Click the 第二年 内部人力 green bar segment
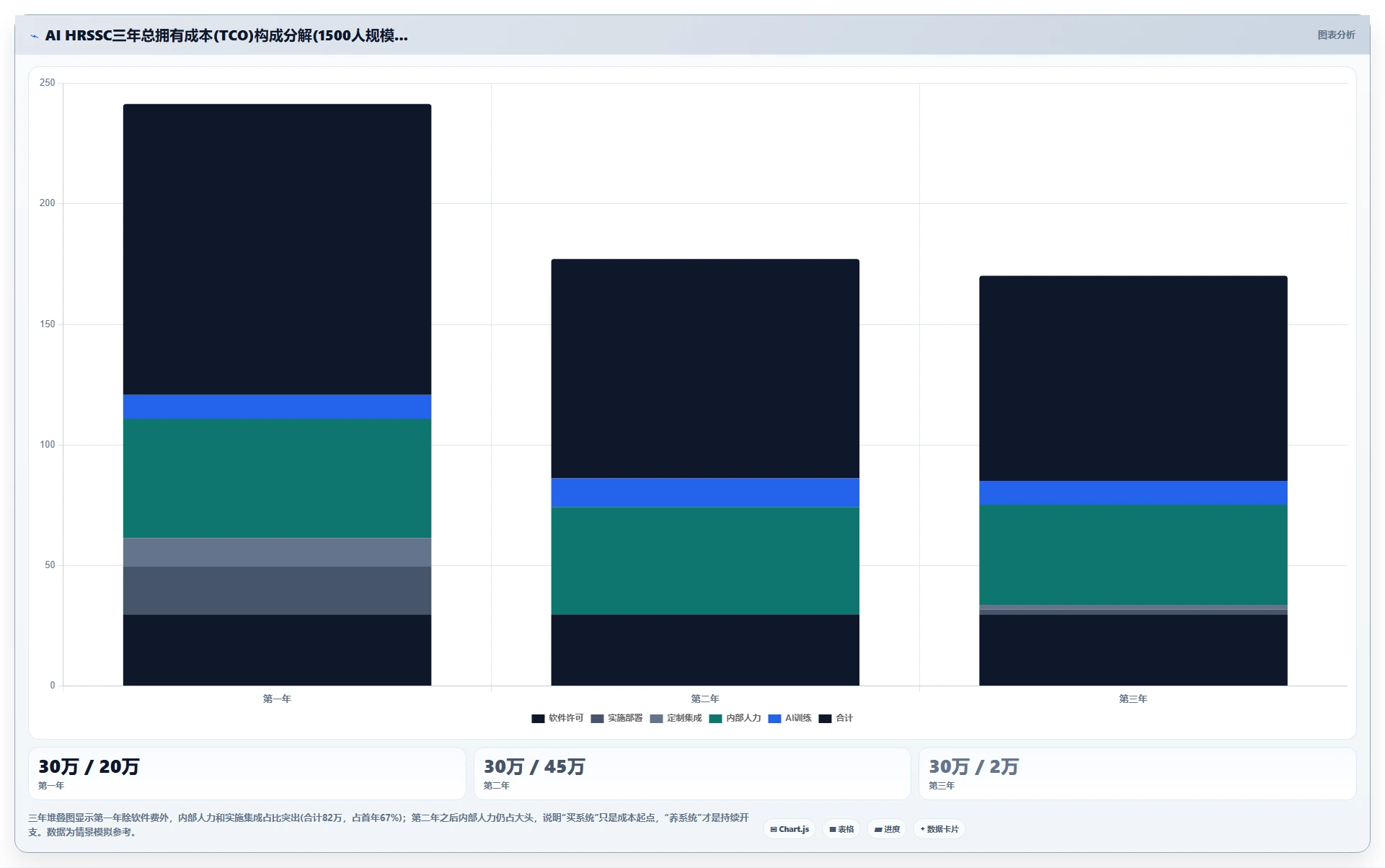Viewport: 1385px width, 868px height. tap(705, 561)
